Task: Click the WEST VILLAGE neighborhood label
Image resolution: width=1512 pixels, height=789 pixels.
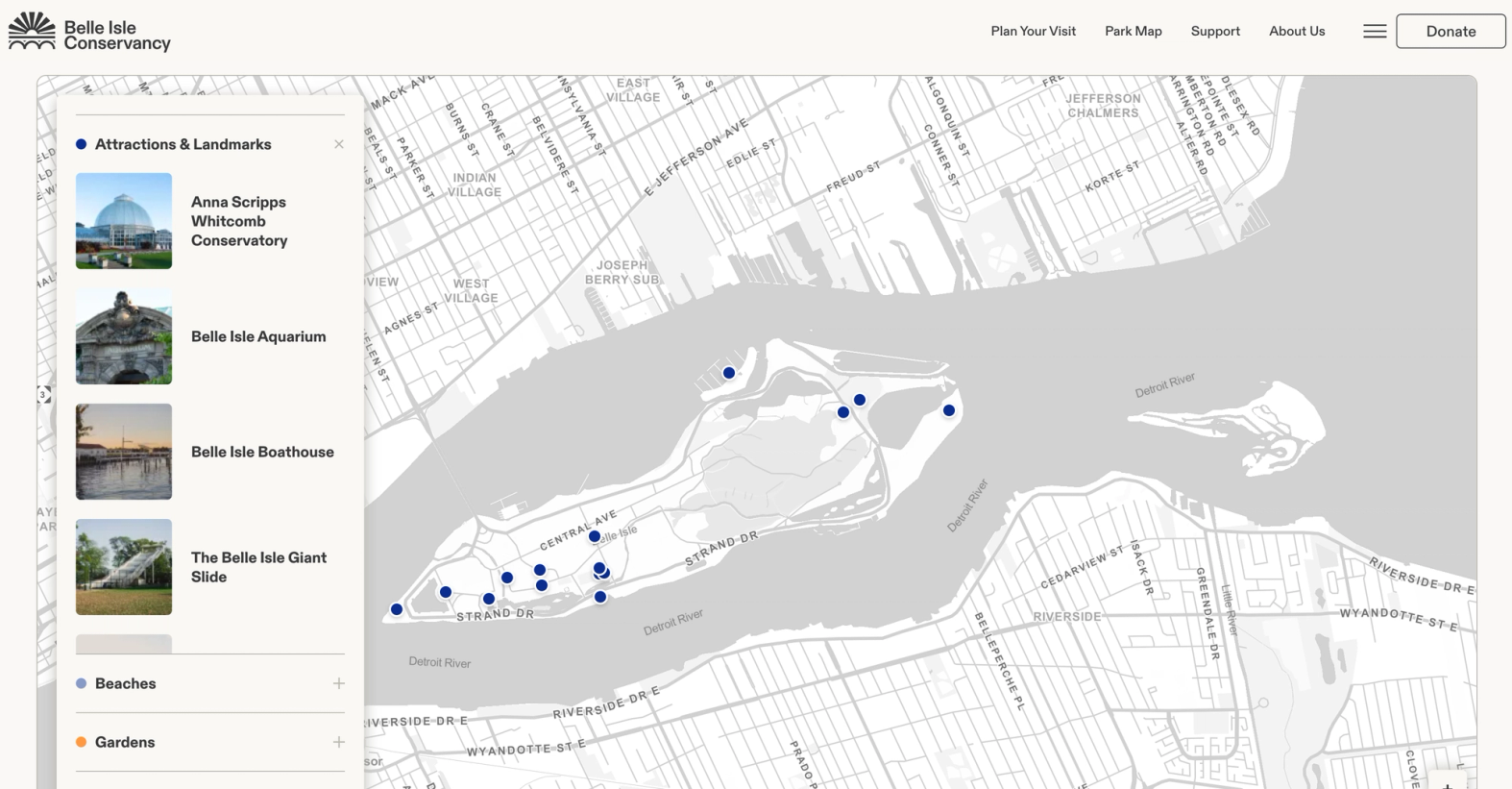Action: point(471,290)
